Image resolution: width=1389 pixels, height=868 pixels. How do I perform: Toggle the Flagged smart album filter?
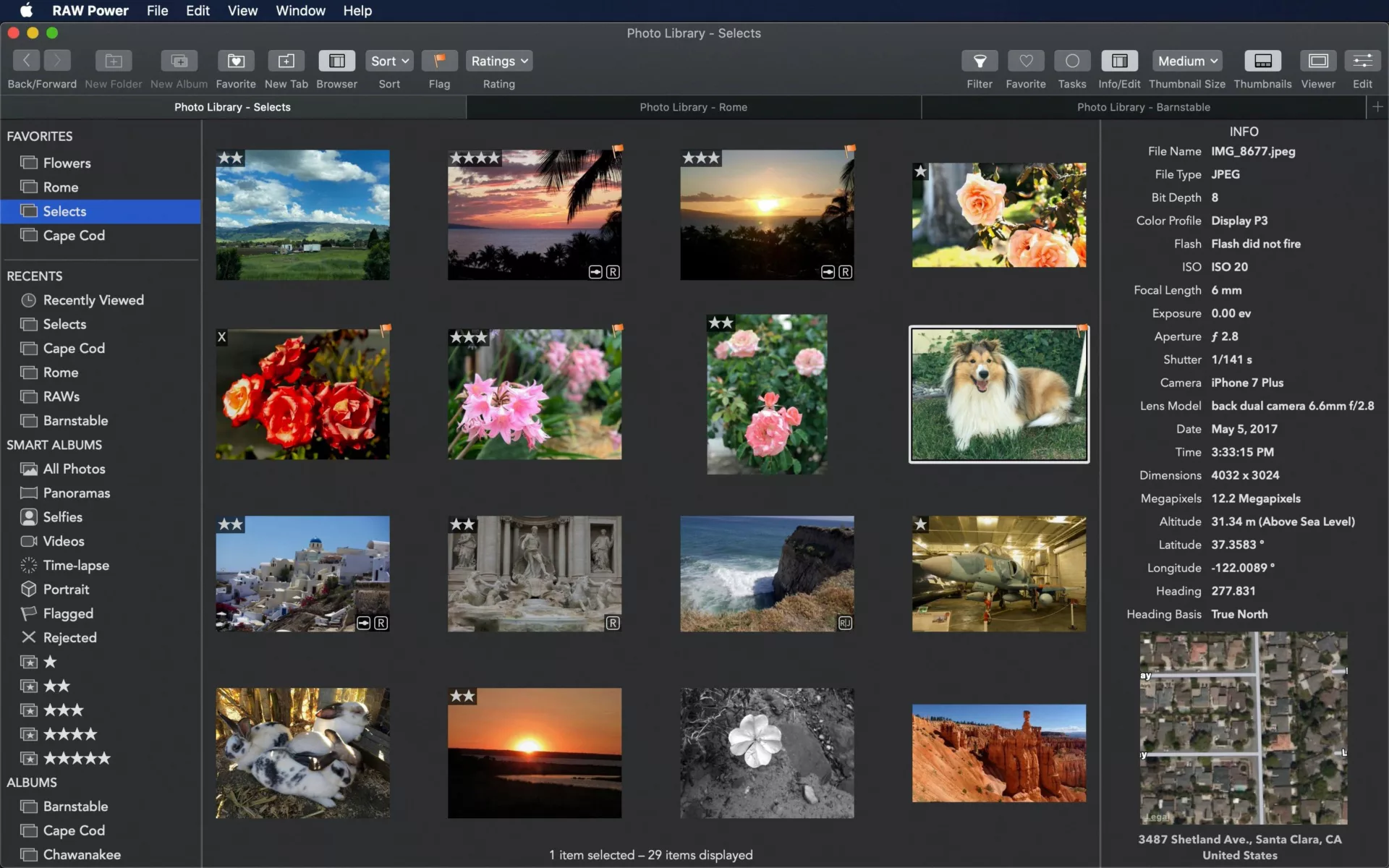(x=67, y=613)
